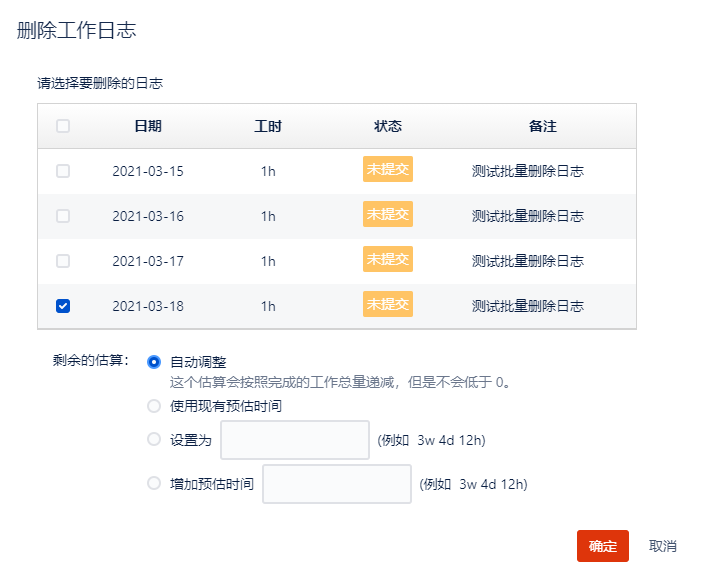708x577 pixels.
Task: Choose the 使用现有预估时间 radio button
Action: (x=154, y=406)
